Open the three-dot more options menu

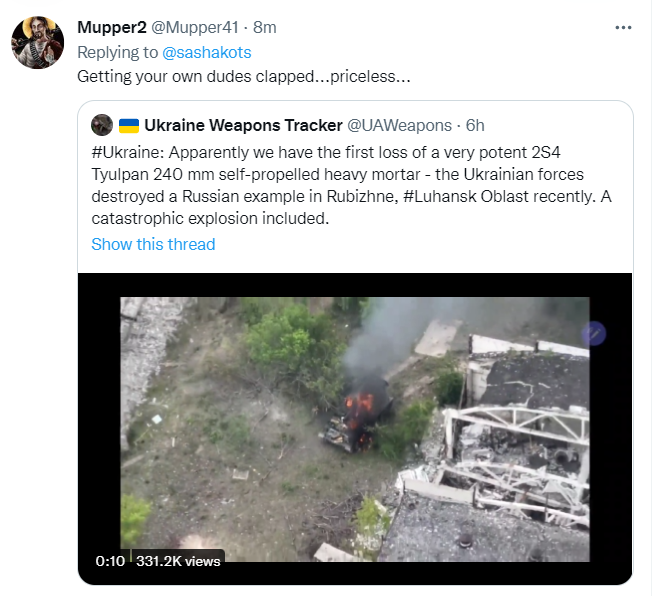click(623, 28)
